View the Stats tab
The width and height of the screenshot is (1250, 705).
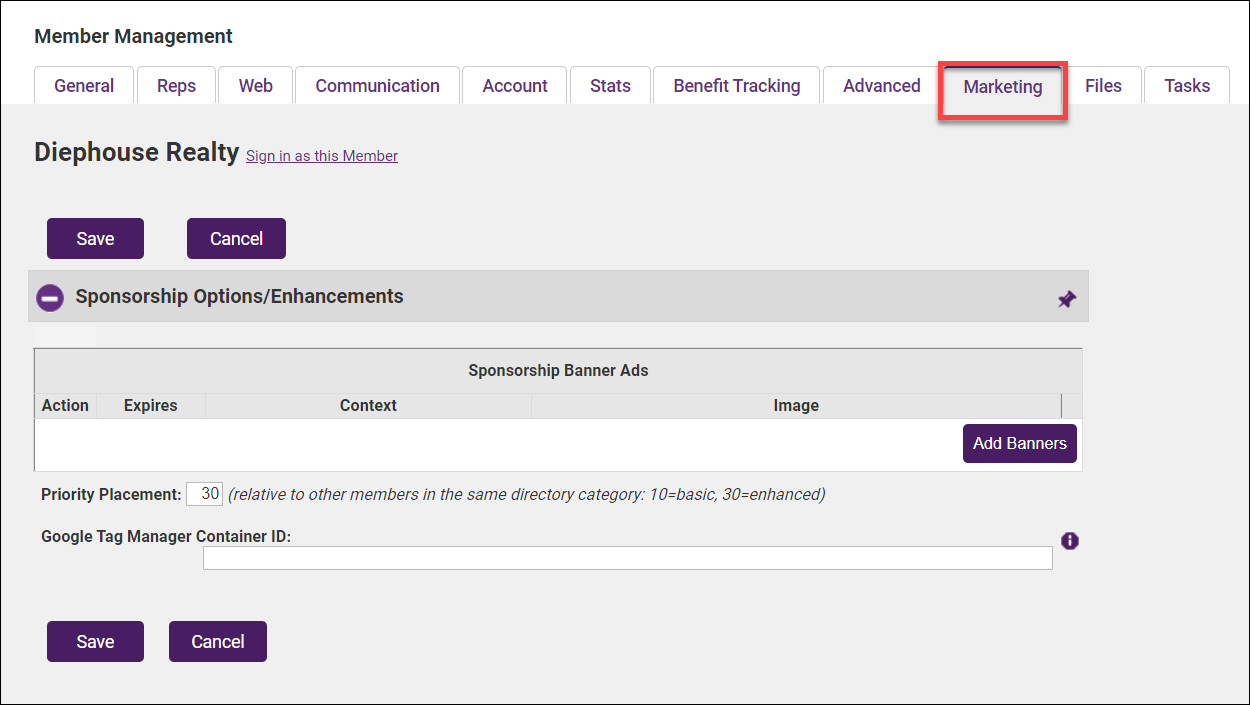point(610,86)
